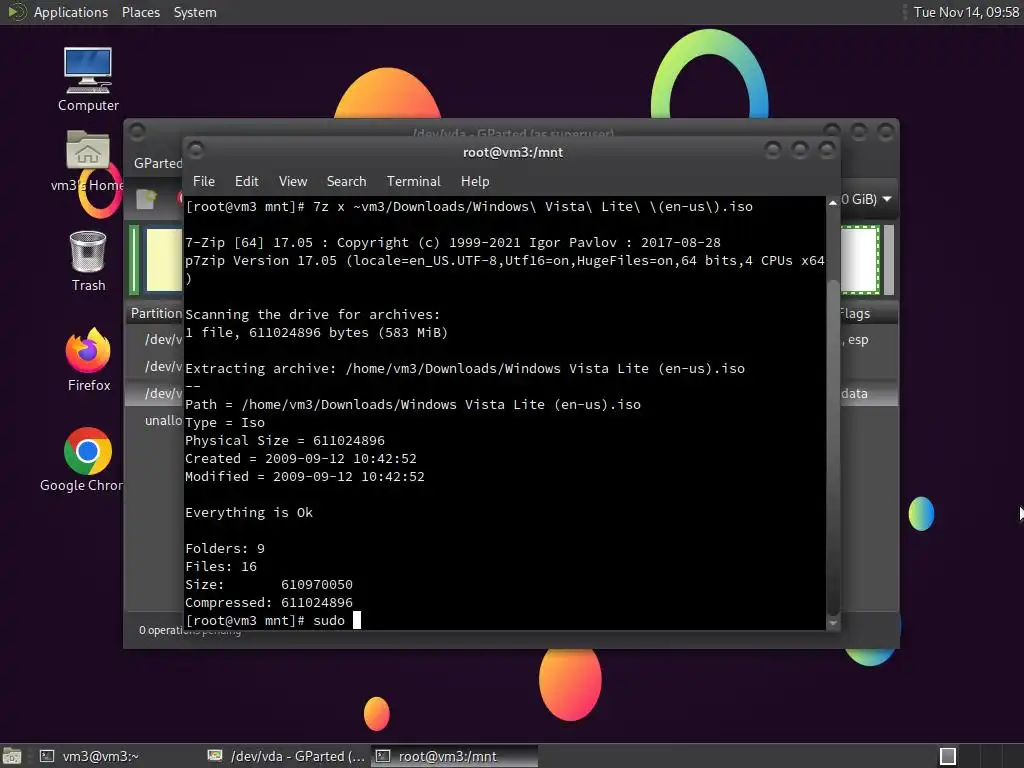Click the terminal scrollbar down arrow
This screenshot has width=1024, height=768.
tap(833, 623)
